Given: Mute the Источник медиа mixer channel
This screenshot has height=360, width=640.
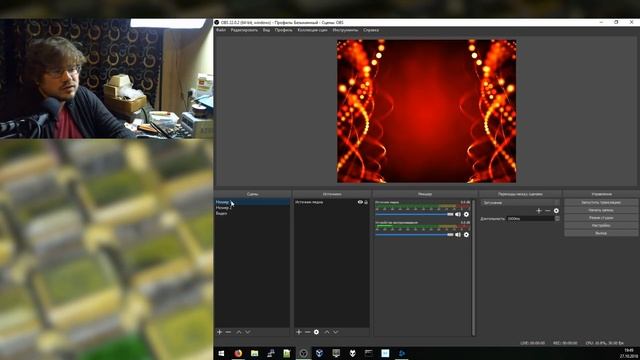Looking at the screenshot, I should pos(458,214).
